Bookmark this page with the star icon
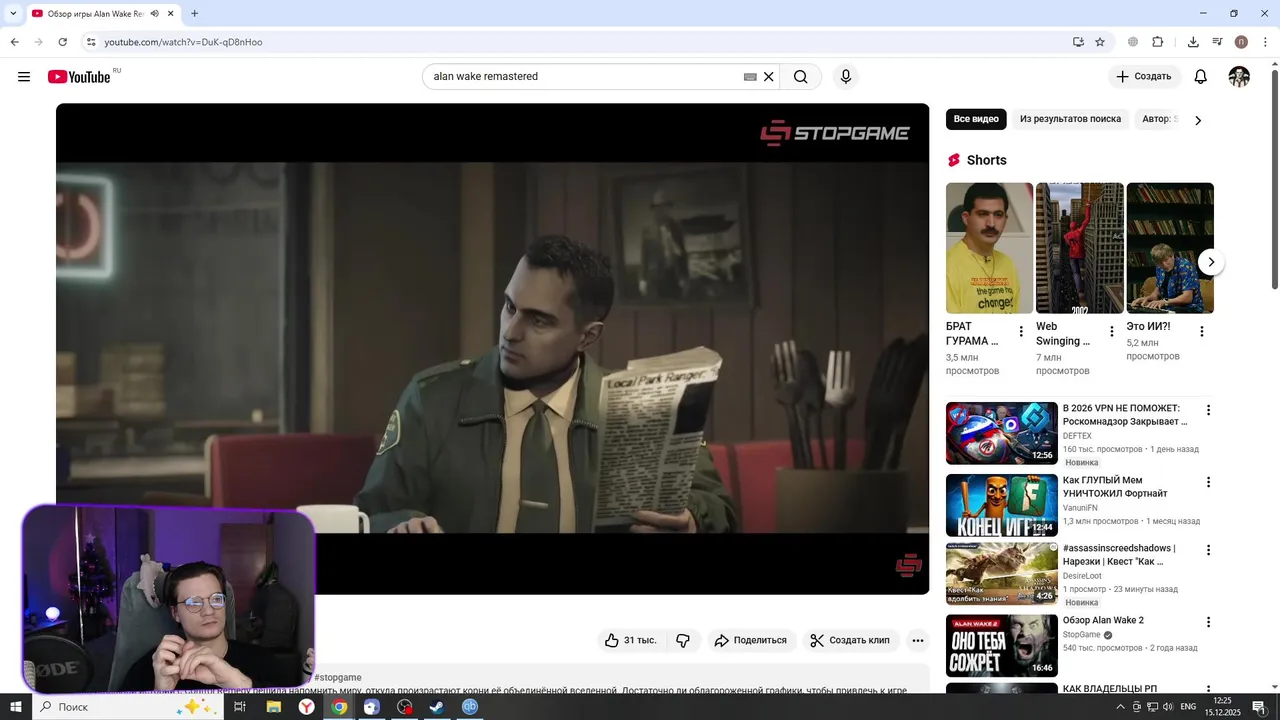This screenshot has height=720, width=1280. tap(1100, 42)
